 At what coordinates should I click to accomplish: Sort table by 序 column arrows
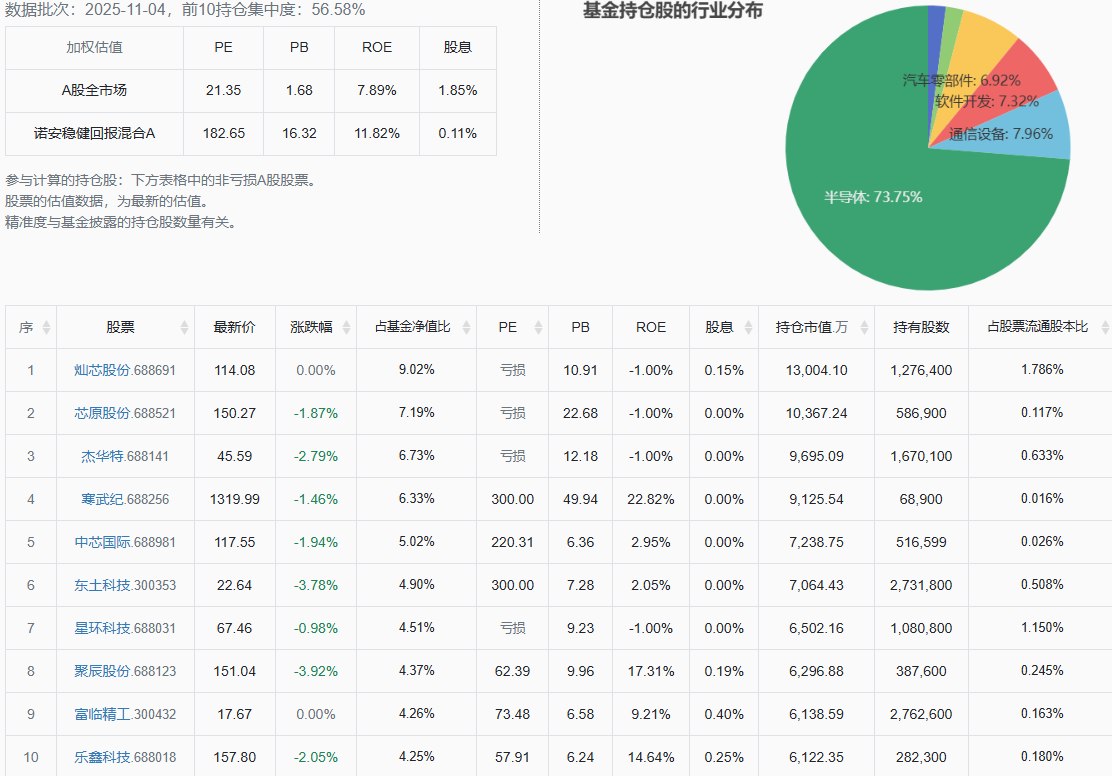point(46,328)
